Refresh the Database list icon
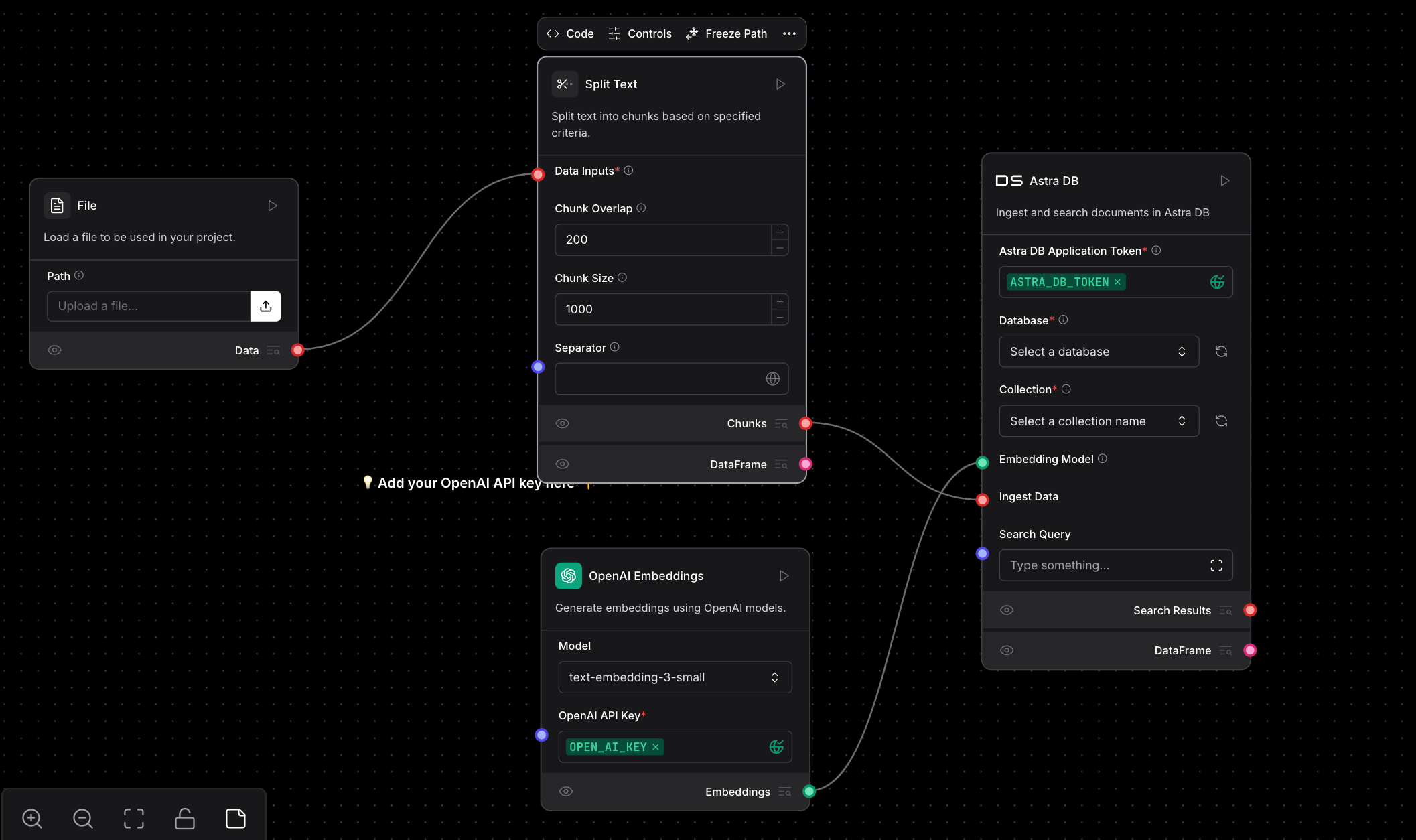 [1221, 352]
